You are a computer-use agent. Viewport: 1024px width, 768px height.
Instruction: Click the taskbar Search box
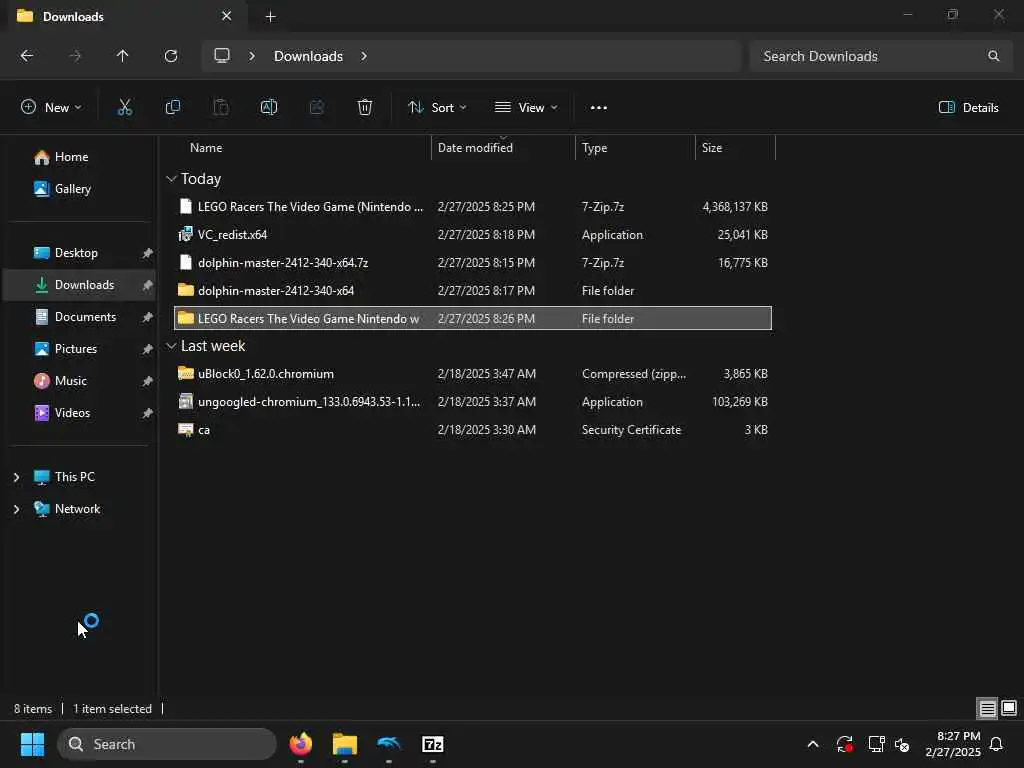pos(167,744)
